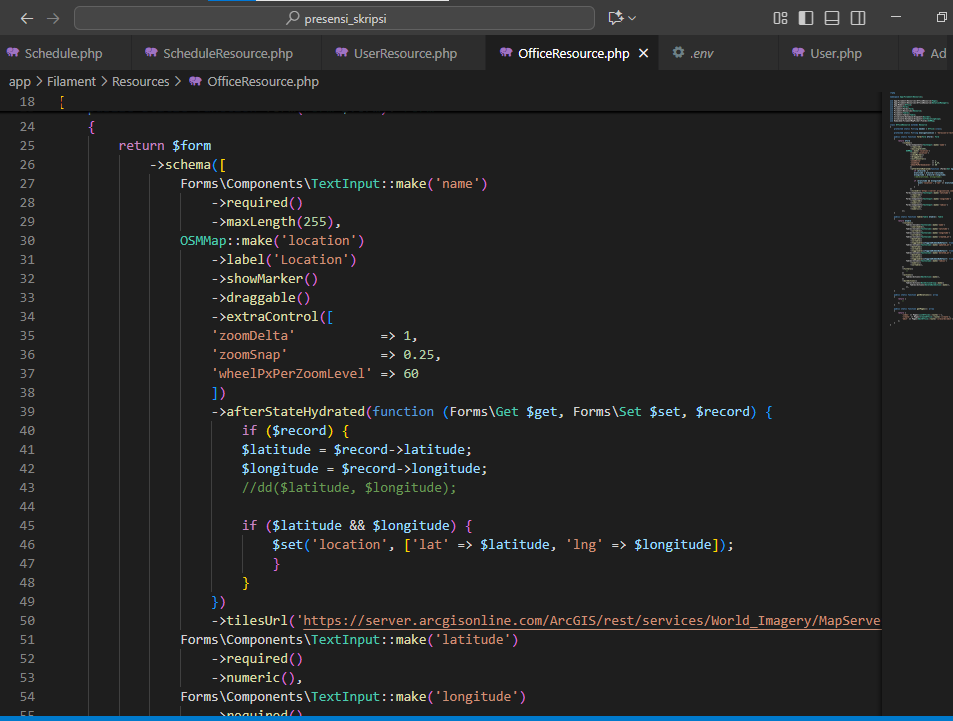Open the Copilot dropdown arrow

click(x=632, y=18)
